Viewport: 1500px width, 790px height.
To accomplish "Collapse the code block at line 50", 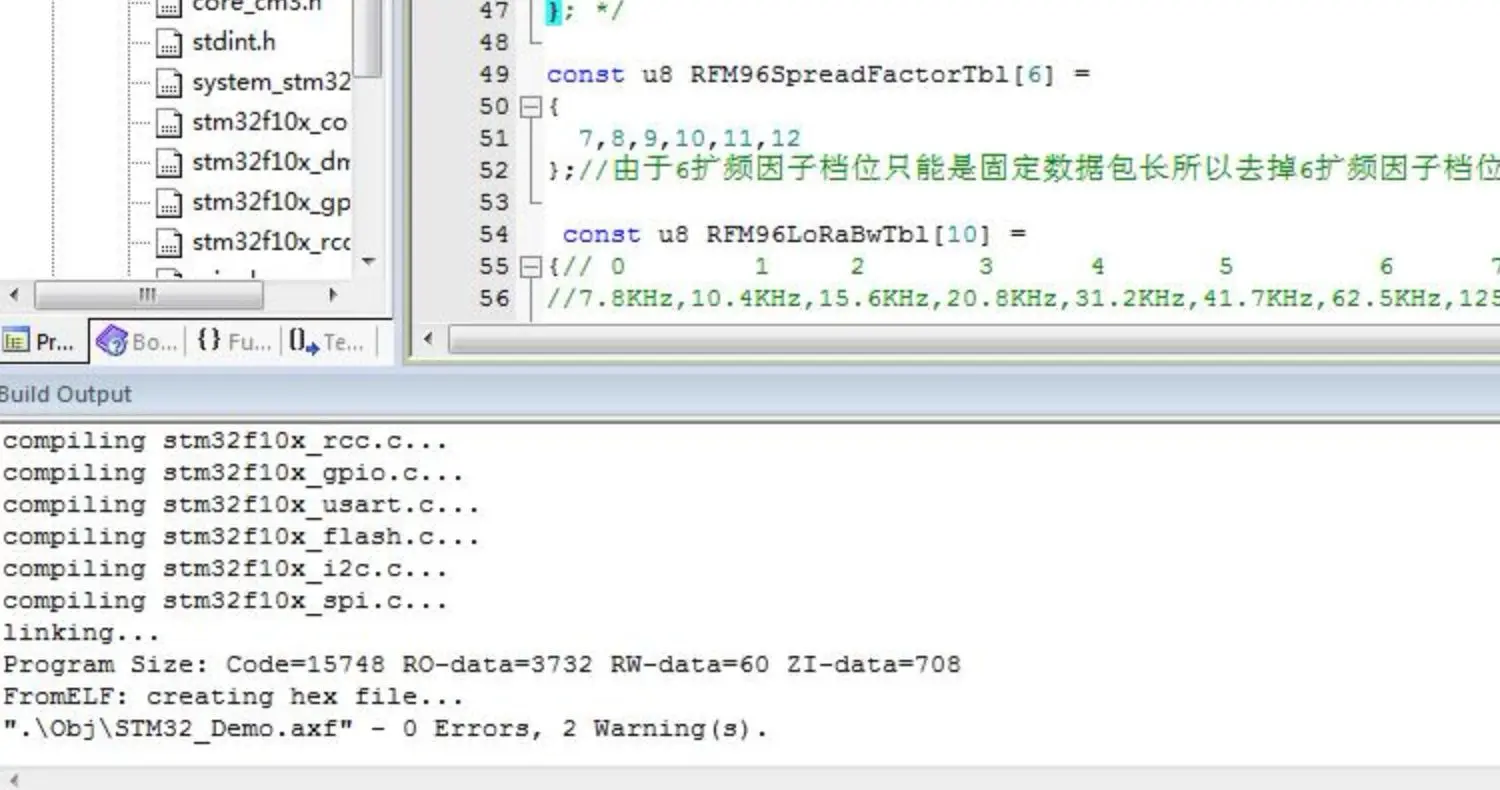I will click(x=532, y=106).
